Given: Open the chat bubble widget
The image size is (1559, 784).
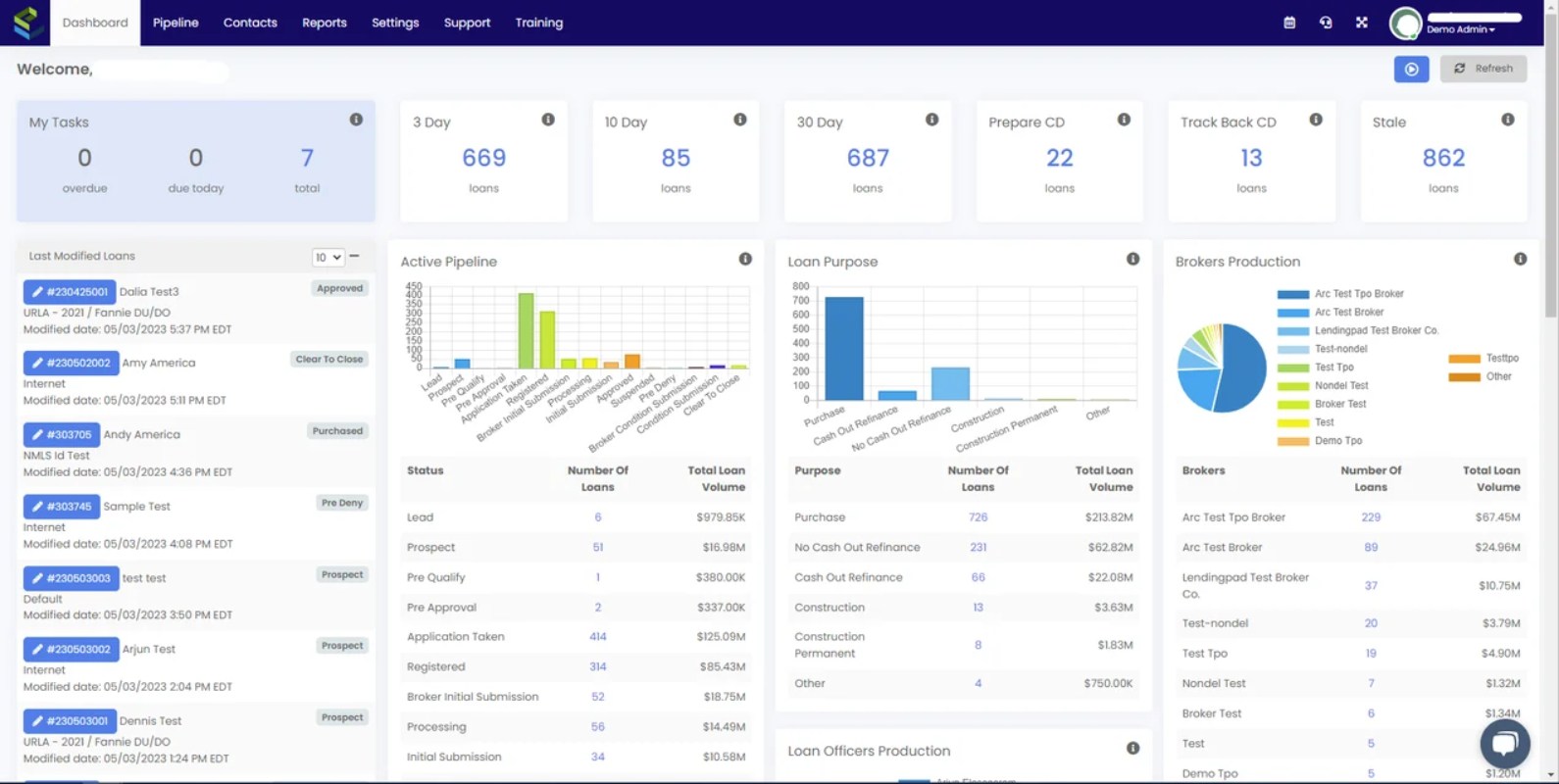Looking at the screenshot, I should (1505, 743).
